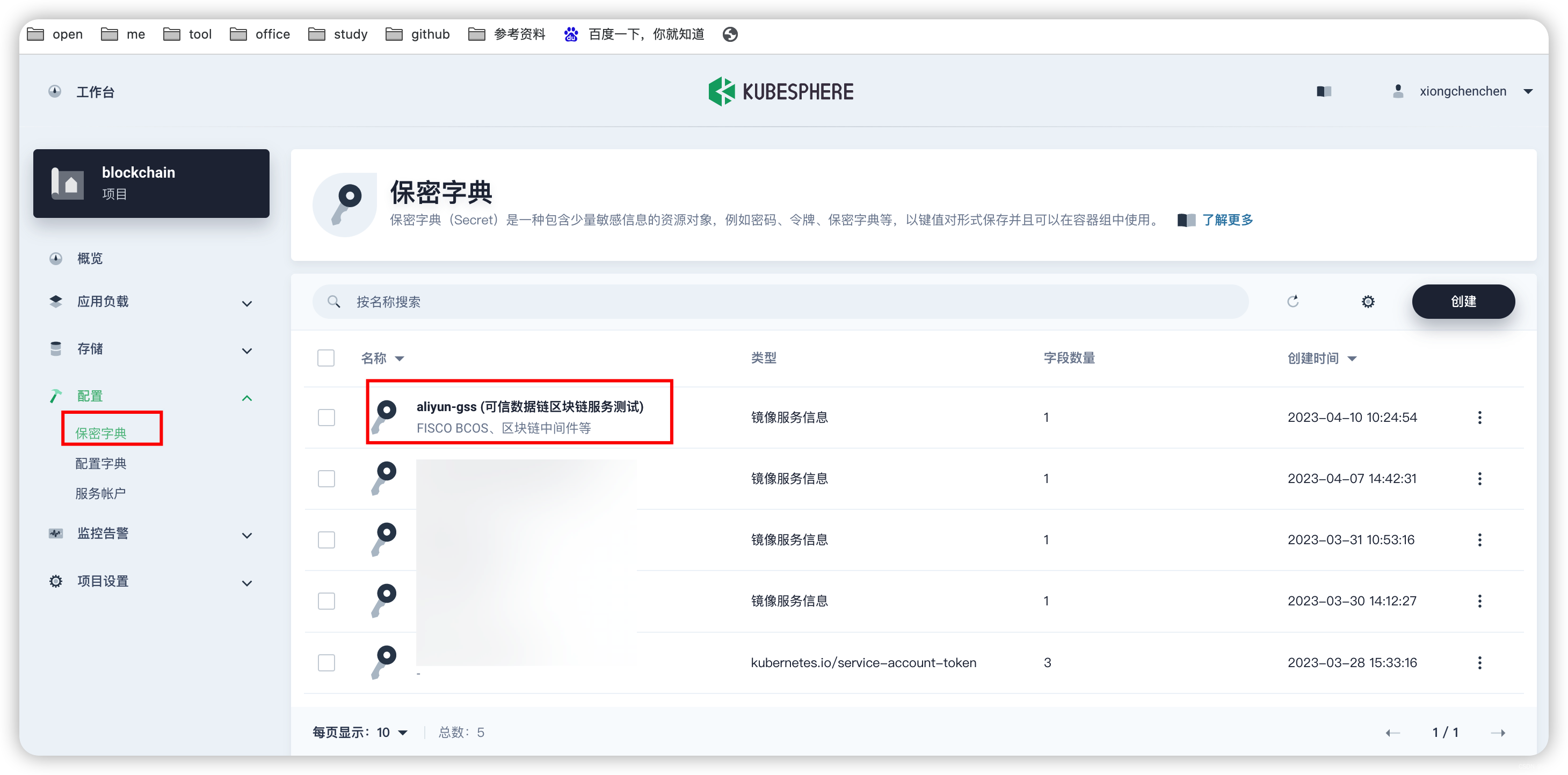The height and width of the screenshot is (775, 1568).
Task: Click kubernetes.io/service-account-token type cell
Action: pyautogui.click(x=863, y=662)
